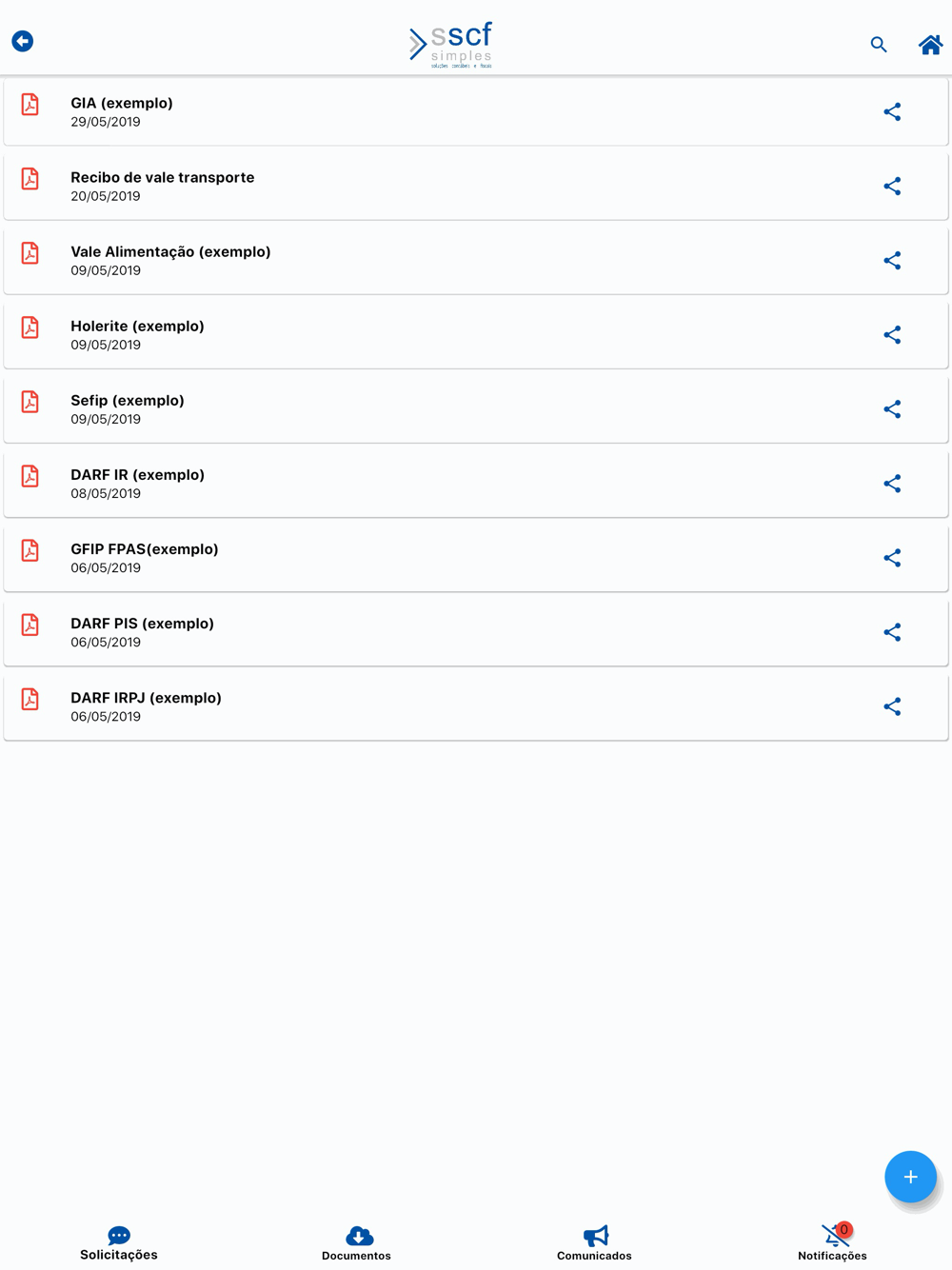Screen dimensions: 952x1270
Task: Open the Solicitações tab
Action: [119, 1243]
